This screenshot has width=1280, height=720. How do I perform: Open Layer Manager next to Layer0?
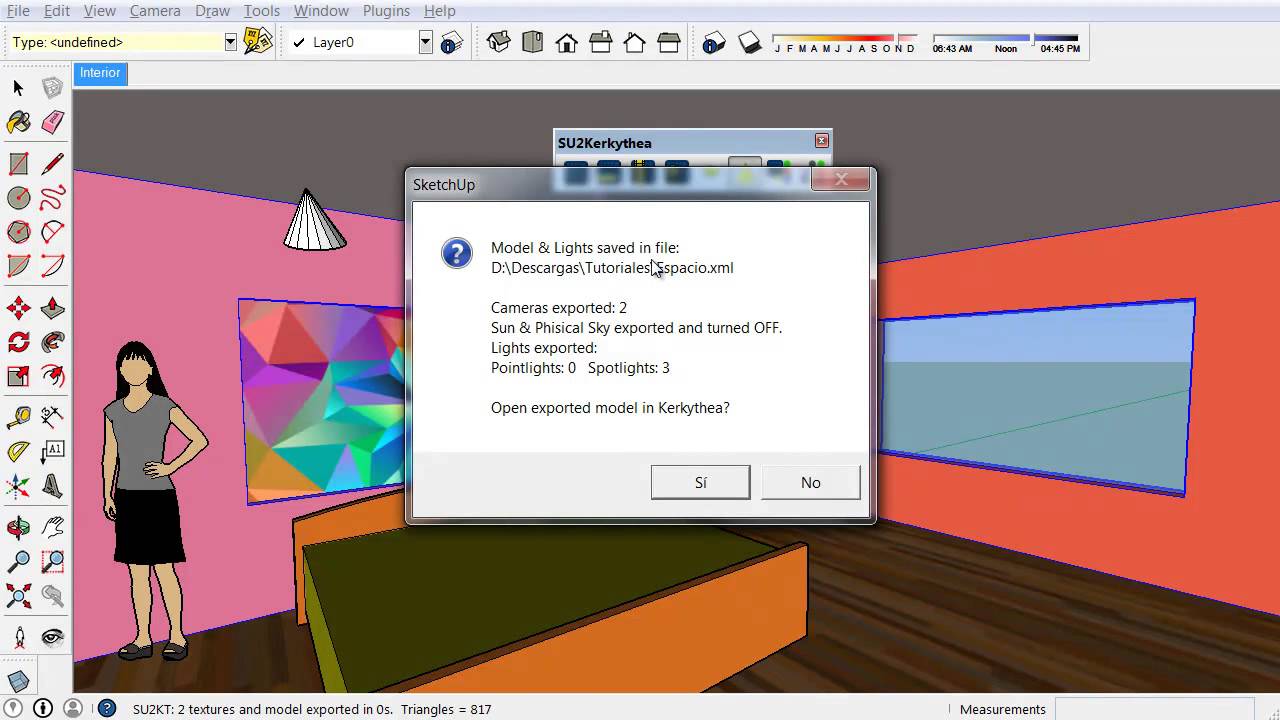[452, 42]
